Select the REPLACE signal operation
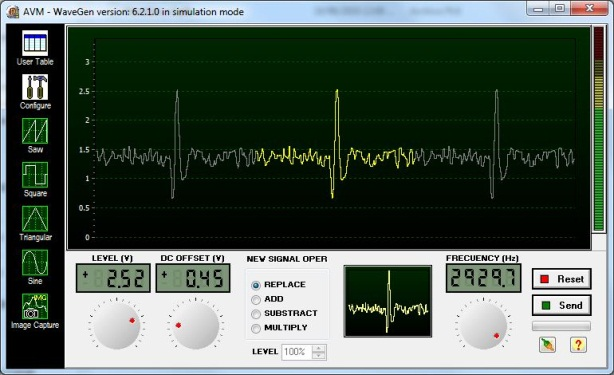 (x=256, y=285)
